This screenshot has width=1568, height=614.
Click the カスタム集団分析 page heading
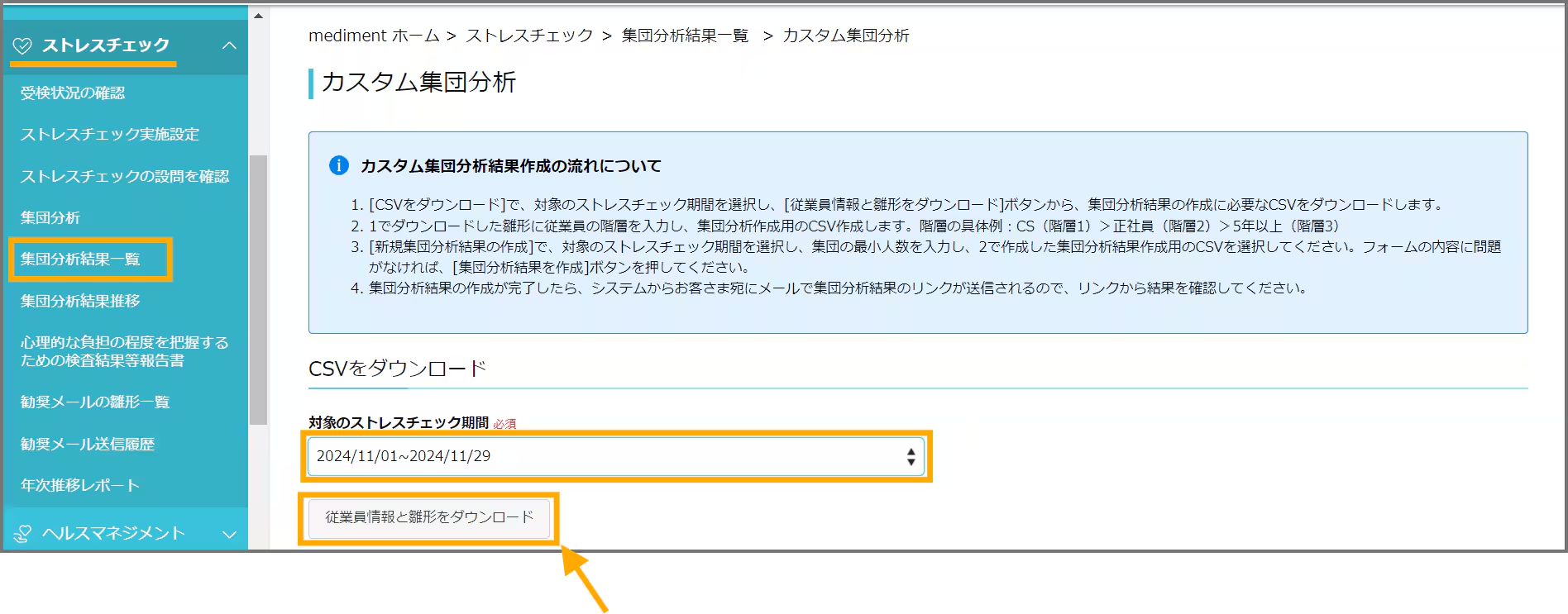pos(418,82)
